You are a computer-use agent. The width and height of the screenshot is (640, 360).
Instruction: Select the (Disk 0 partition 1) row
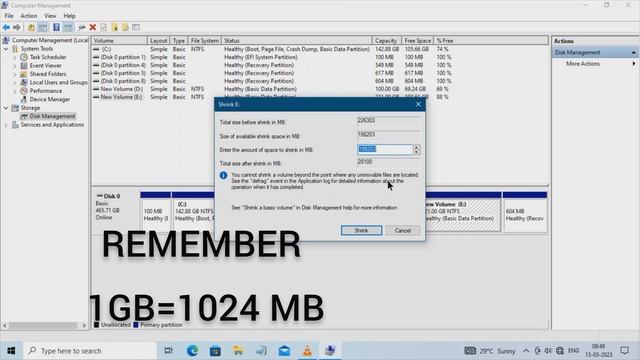point(273,57)
